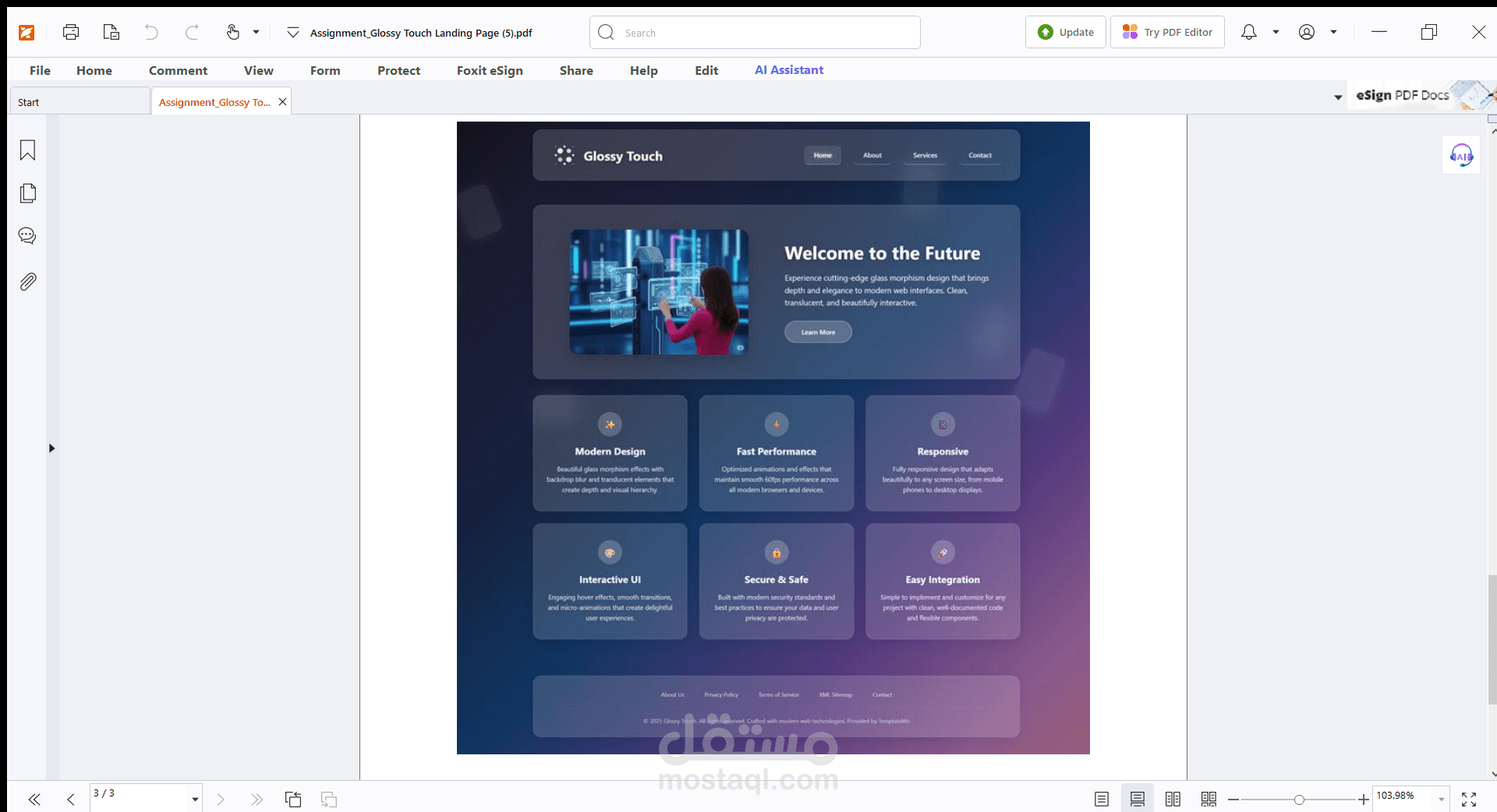Open the user account icon
This screenshot has height=812, width=1497.
click(x=1307, y=32)
